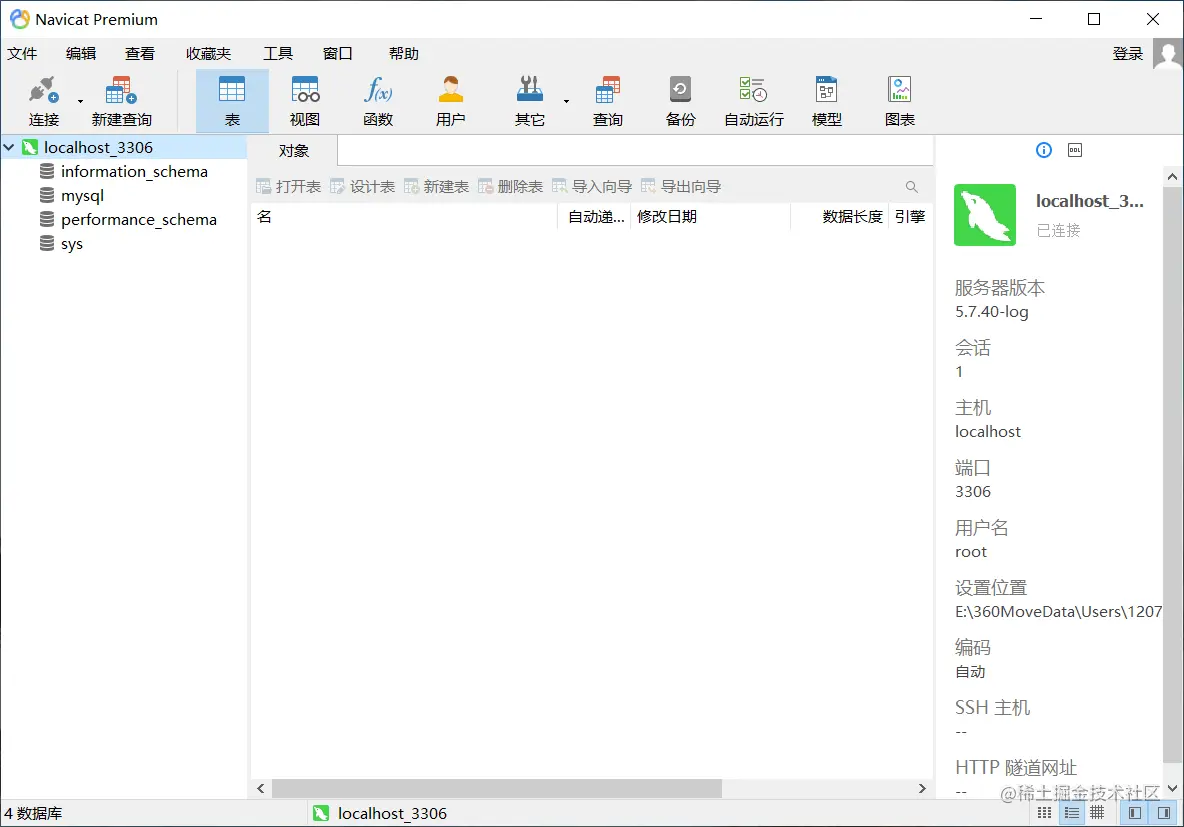Image resolution: width=1184 pixels, height=827 pixels.
Task: Expand the 连接 dropdown arrow
Action: tap(80, 101)
